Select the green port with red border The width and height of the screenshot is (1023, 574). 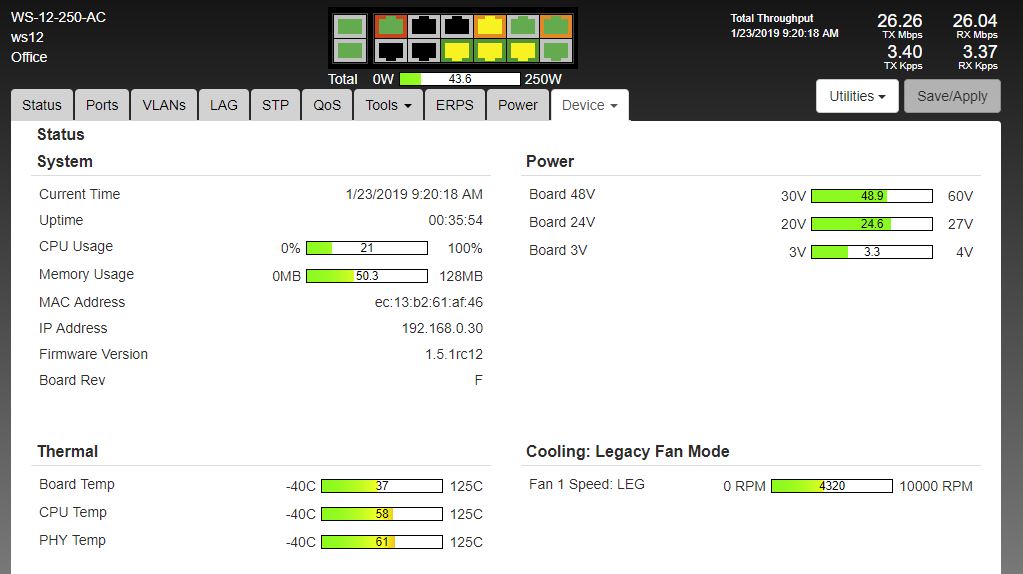[x=391, y=26]
